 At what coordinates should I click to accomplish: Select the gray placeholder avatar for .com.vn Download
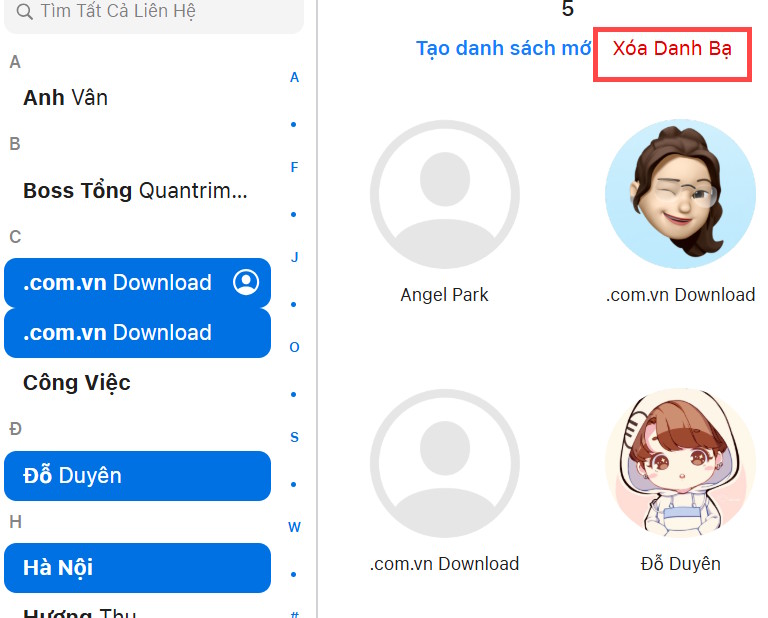(x=445, y=464)
